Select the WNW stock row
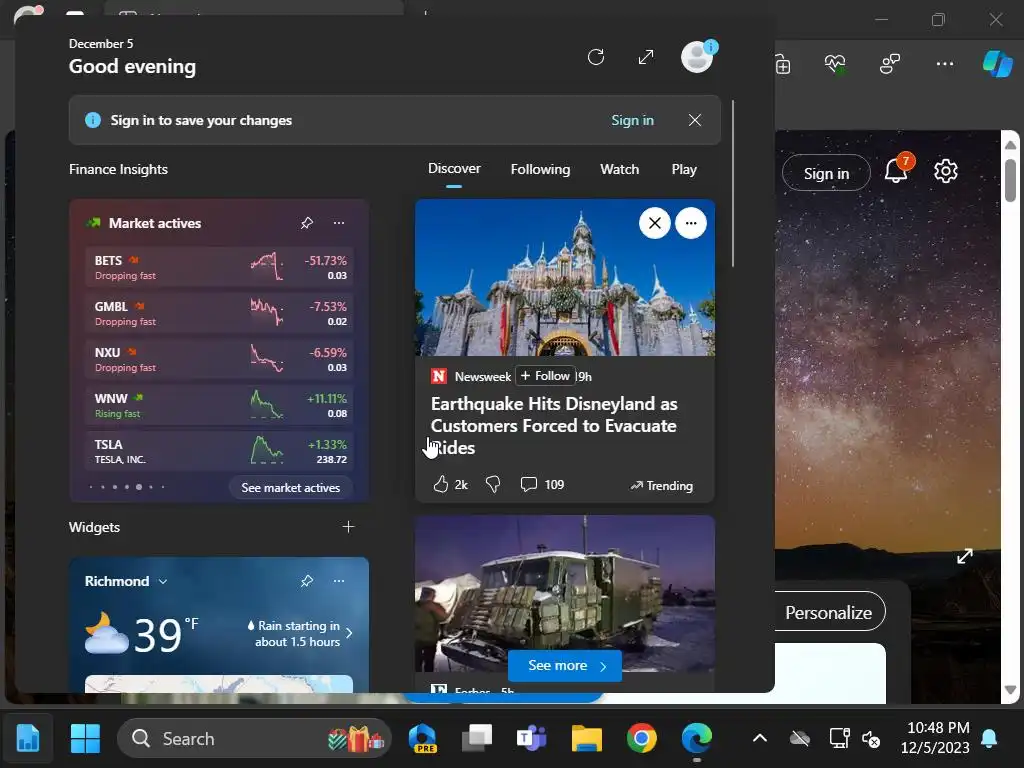 219,405
